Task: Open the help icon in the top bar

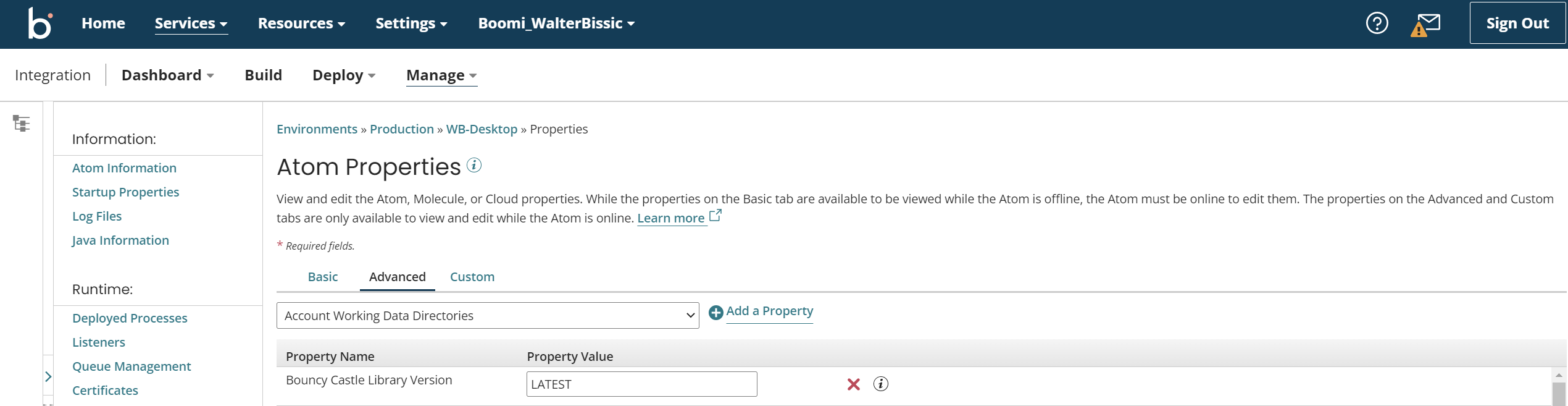Action: (x=1377, y=23)
